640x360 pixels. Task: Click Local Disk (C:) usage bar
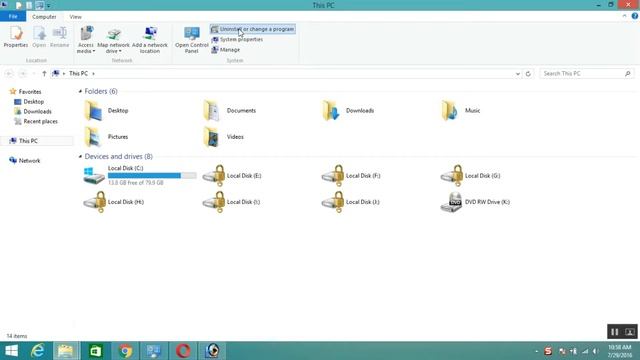click(x=152, y=176)
